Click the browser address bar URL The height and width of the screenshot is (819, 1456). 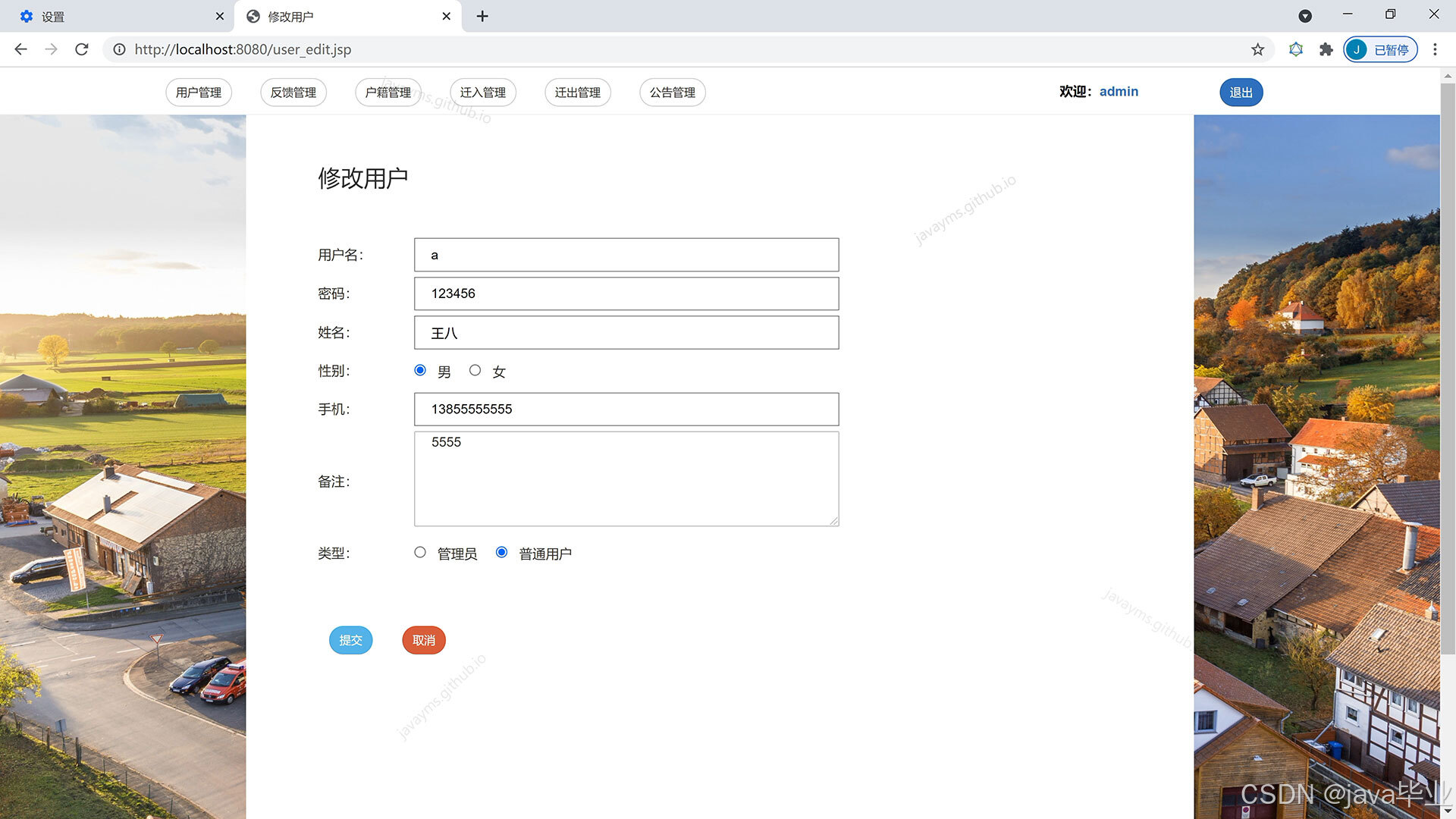click(x=243, y=49)
